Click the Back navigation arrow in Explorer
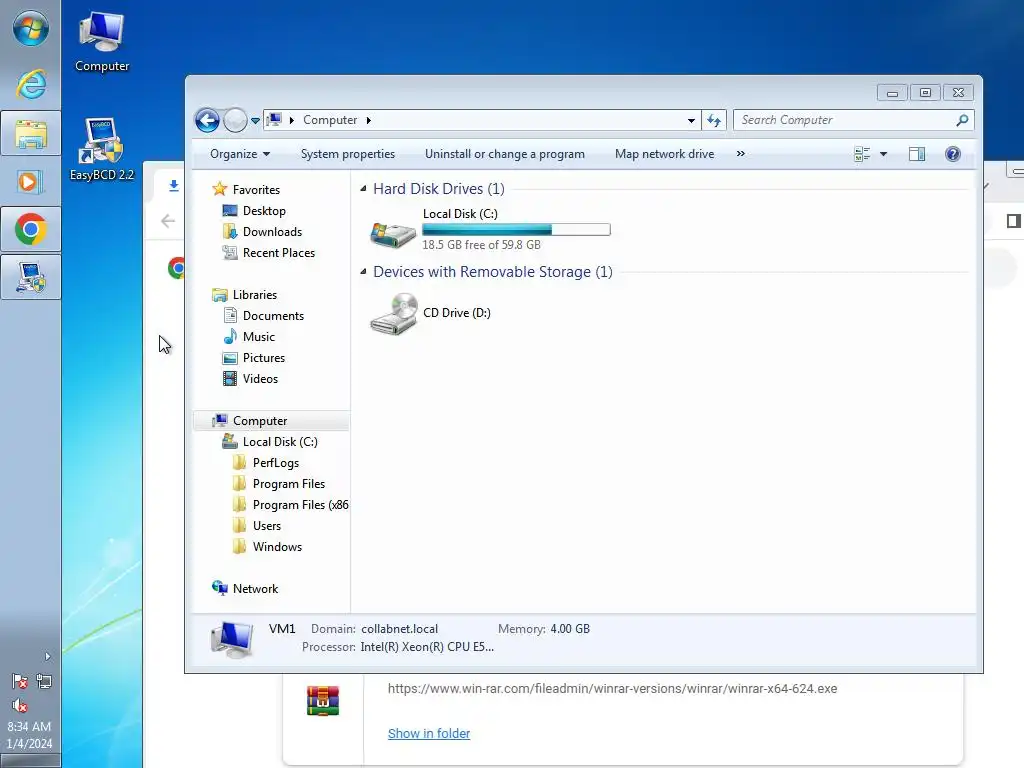1024x768 pixels. [207, 120]
